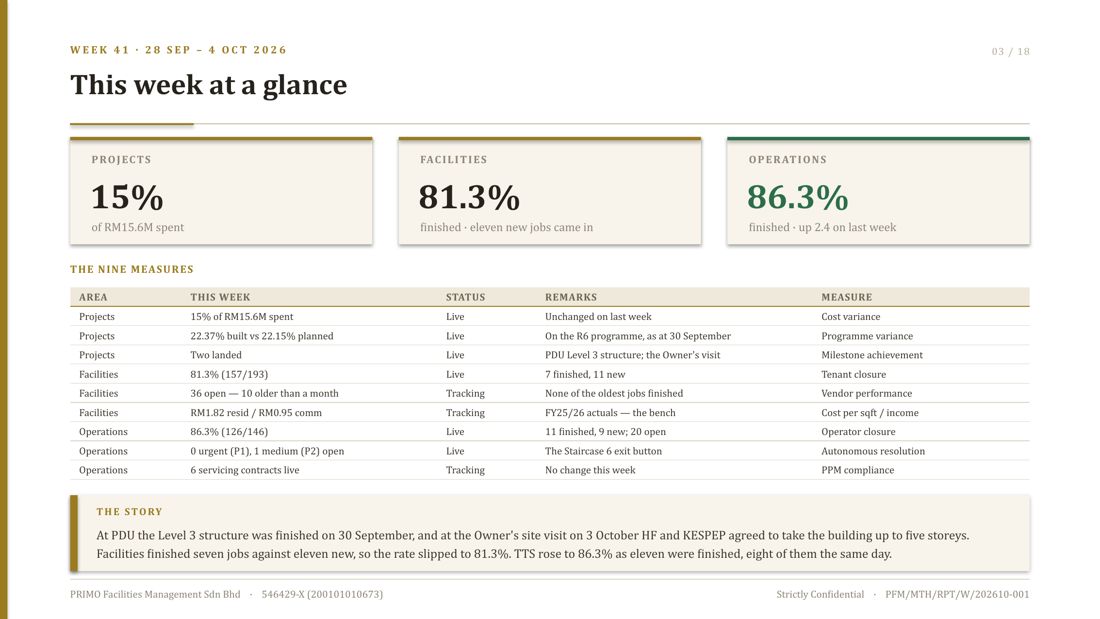
Task: Click the STATUS column header
Action: click(465, 297)
